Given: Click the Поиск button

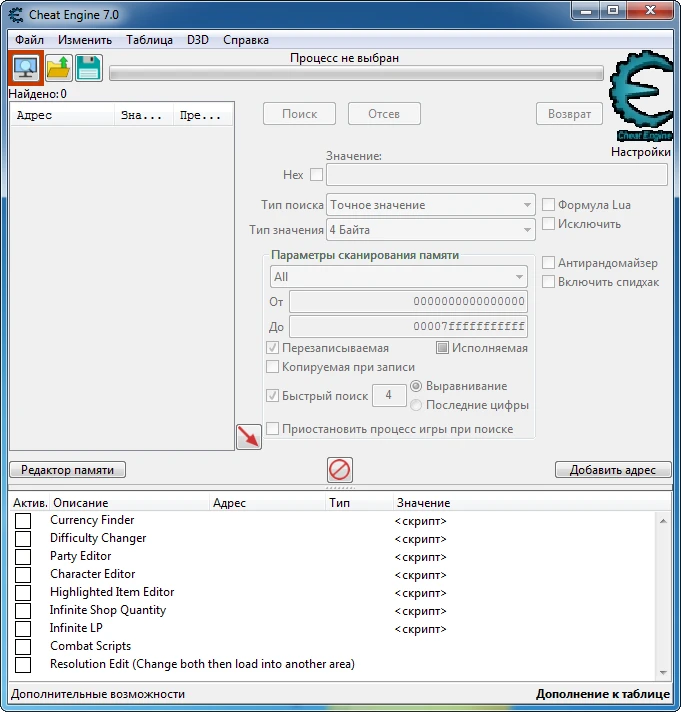Looking at the screenshot, I should point(299,114).
